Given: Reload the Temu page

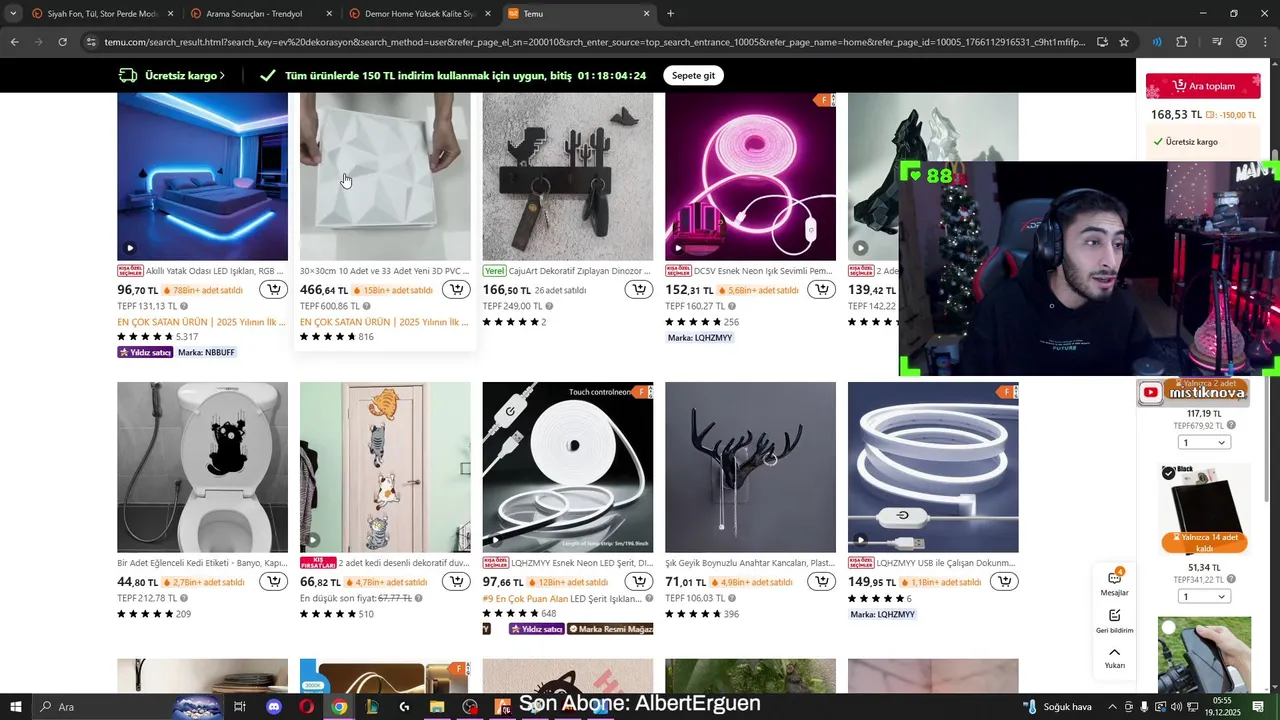Looking at the screenshot, I should point(62,42).
